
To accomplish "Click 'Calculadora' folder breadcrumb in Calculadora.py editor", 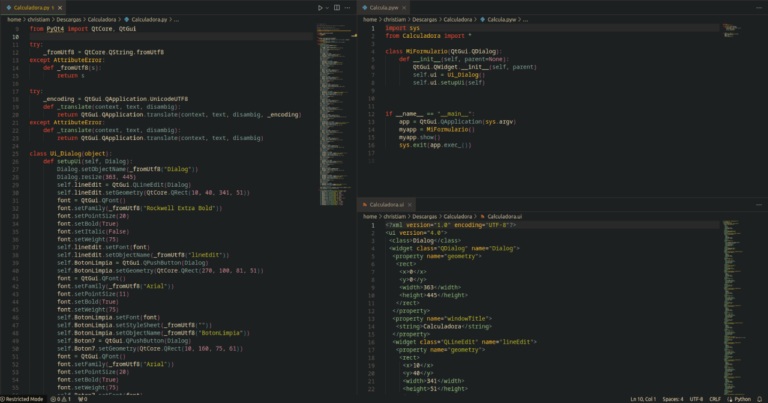I will [102, 20].
